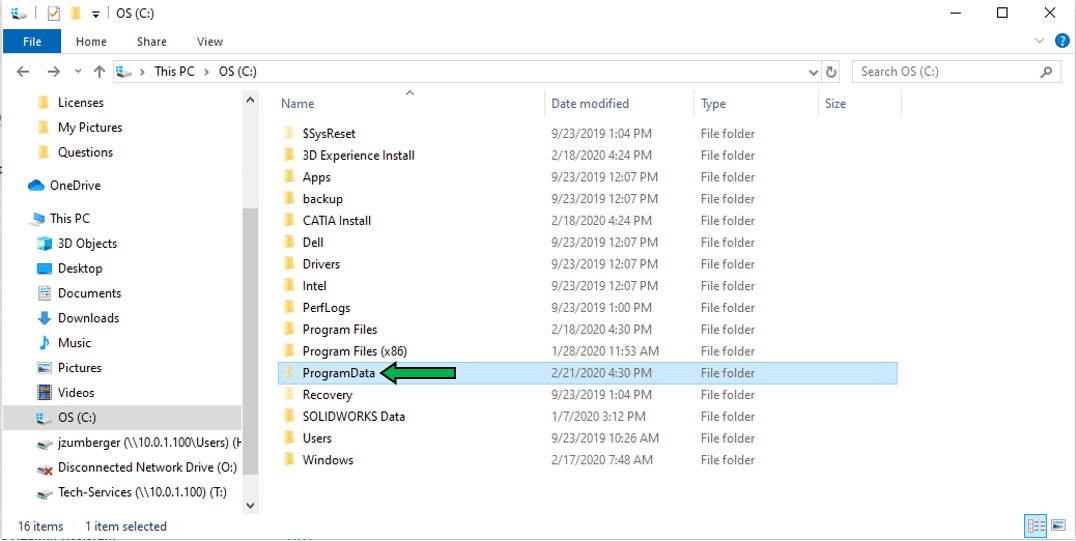The height and width of the screenshot is (541, 1076).
Task: Switch to the Home ribbon tab
Action: (91, 42)
